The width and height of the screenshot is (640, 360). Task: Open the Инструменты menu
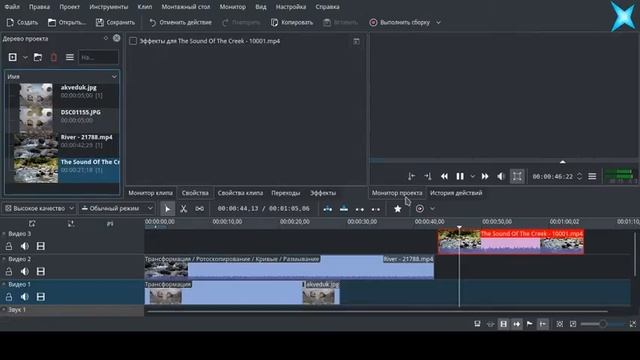[x=109, y=7]
